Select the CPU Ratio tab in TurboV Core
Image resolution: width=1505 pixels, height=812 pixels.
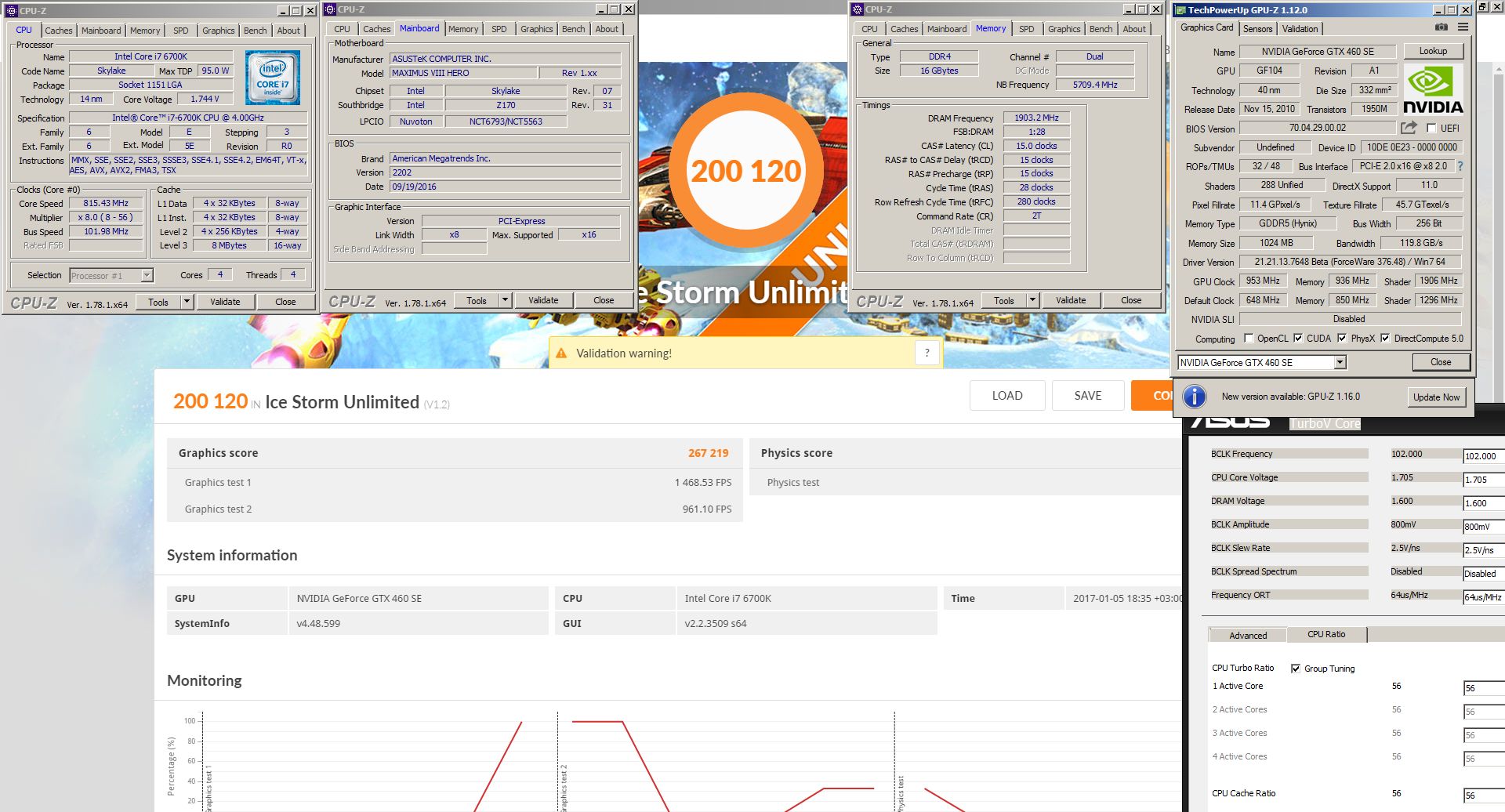[1326, 634]
